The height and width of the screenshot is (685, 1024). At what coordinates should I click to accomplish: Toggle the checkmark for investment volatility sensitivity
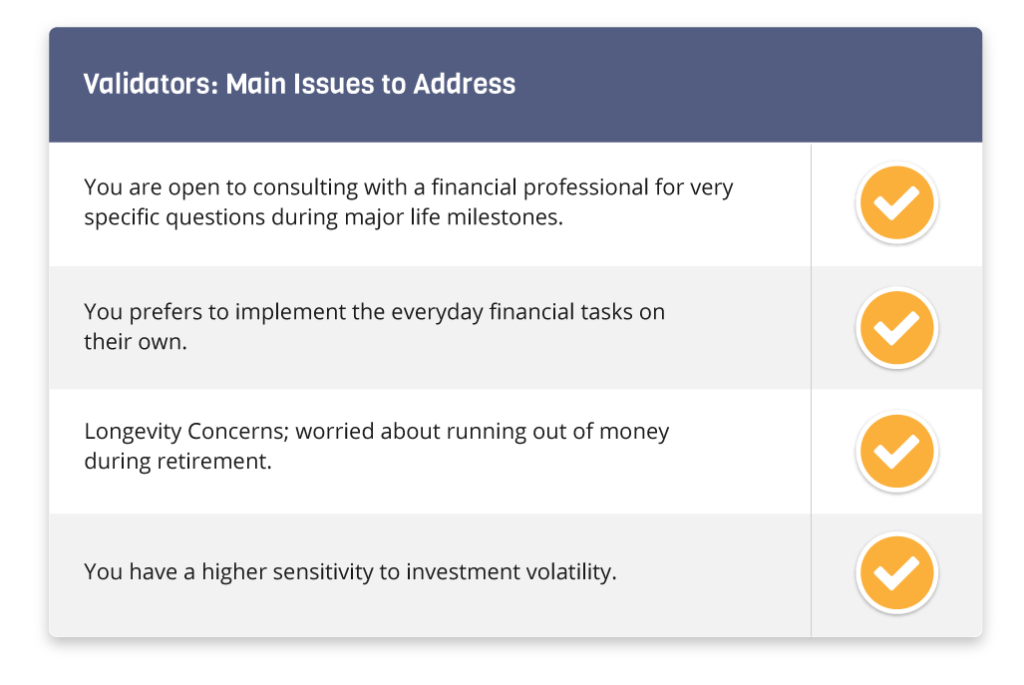tap(896, 574)
